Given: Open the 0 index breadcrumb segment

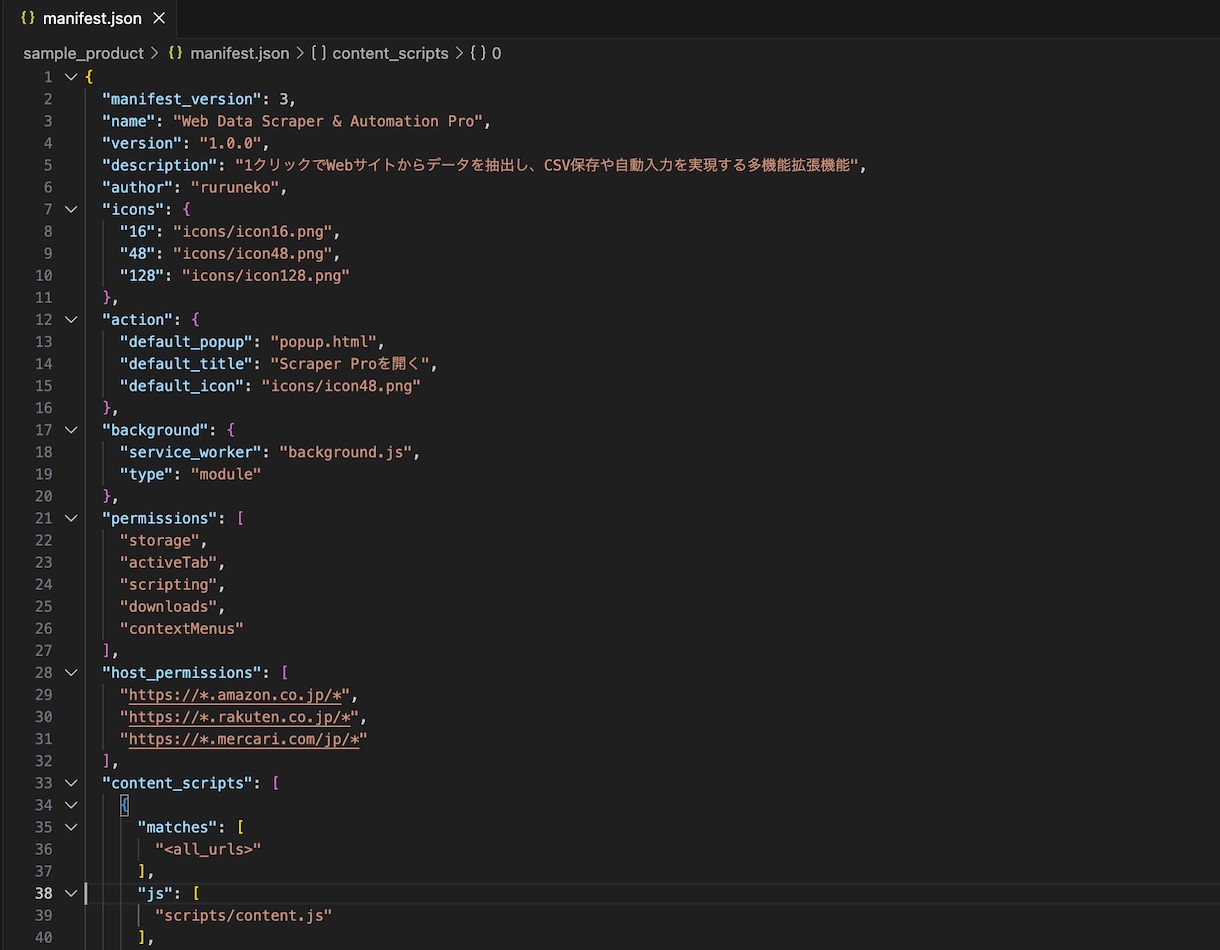Looking at the screenshot, I should click(486, 53).
